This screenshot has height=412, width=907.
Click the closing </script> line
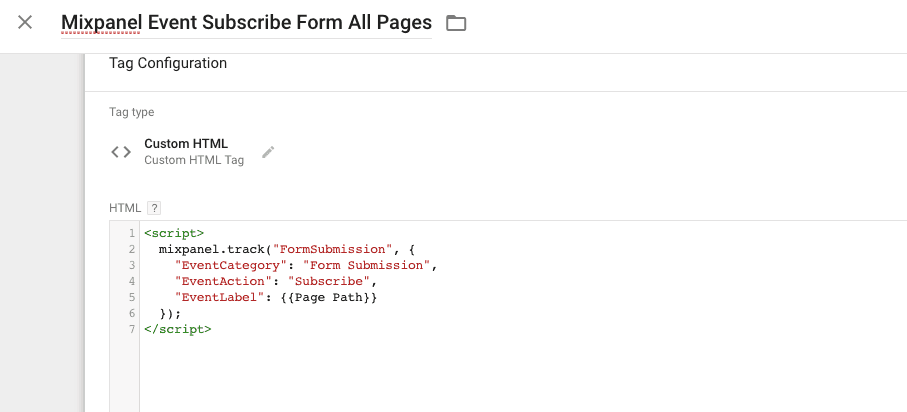point(178,329)
